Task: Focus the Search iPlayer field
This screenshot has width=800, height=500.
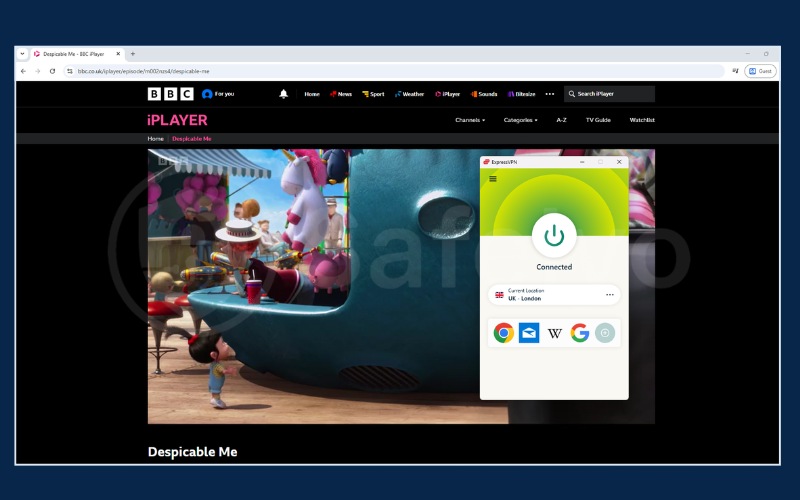Action: [x=609, y=94]
